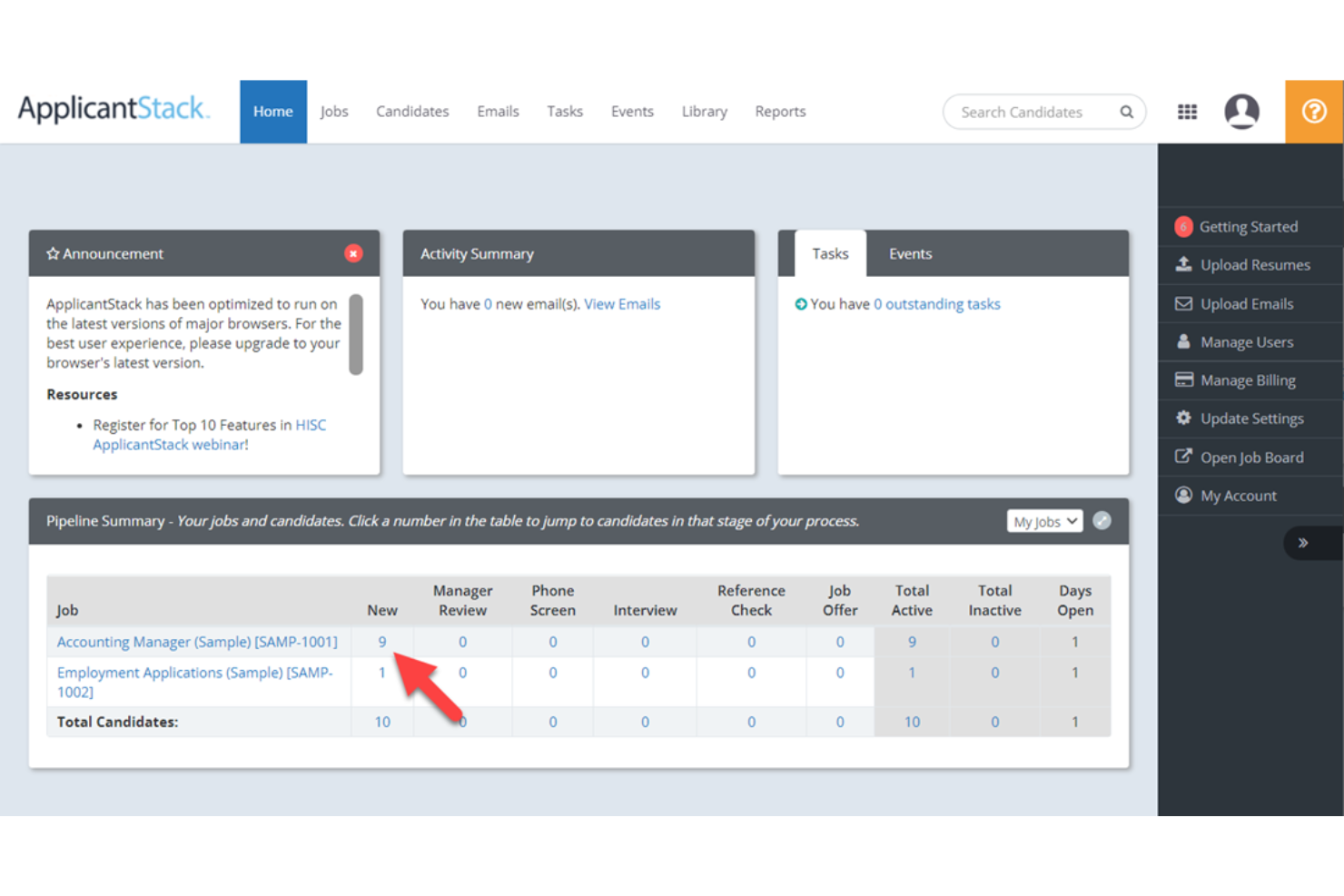Click the Upload Emails envelope icon
The height and width of the screenshot is (896, 1344).
point(1183,303)
